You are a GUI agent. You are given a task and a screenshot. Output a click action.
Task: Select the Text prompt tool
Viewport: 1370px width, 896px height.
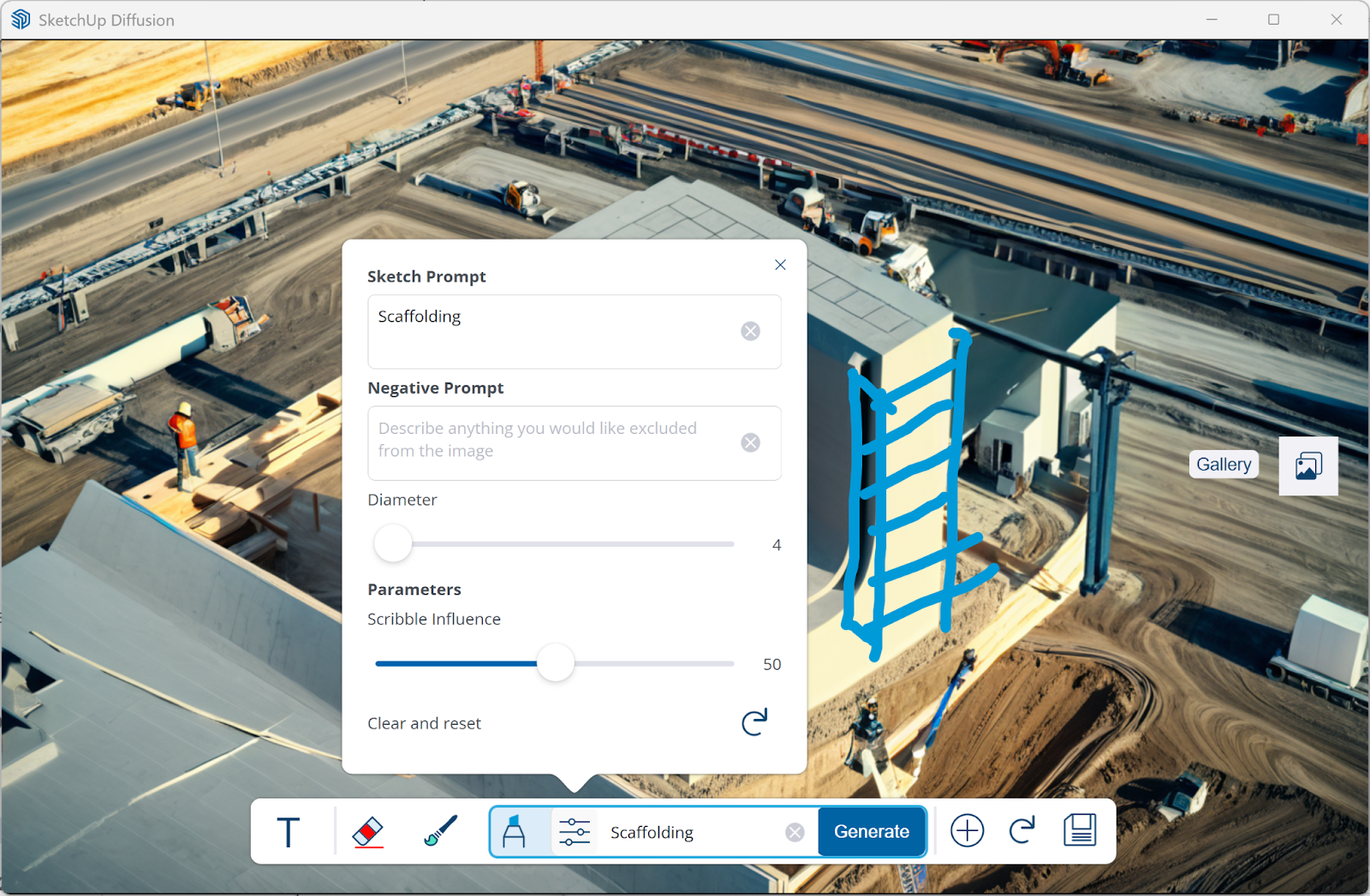[288, 832]
